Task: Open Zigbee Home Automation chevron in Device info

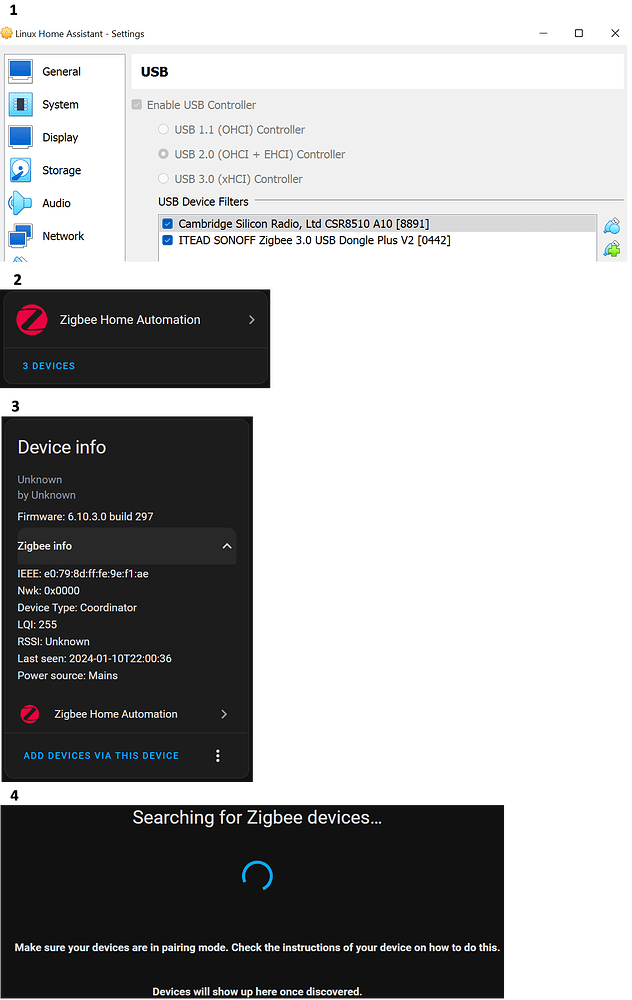Action: coord(224,714)
